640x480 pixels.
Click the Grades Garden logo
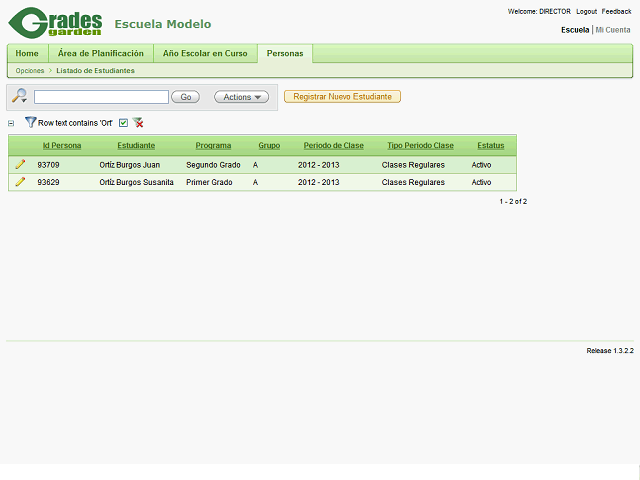click(x=55, y=23)
